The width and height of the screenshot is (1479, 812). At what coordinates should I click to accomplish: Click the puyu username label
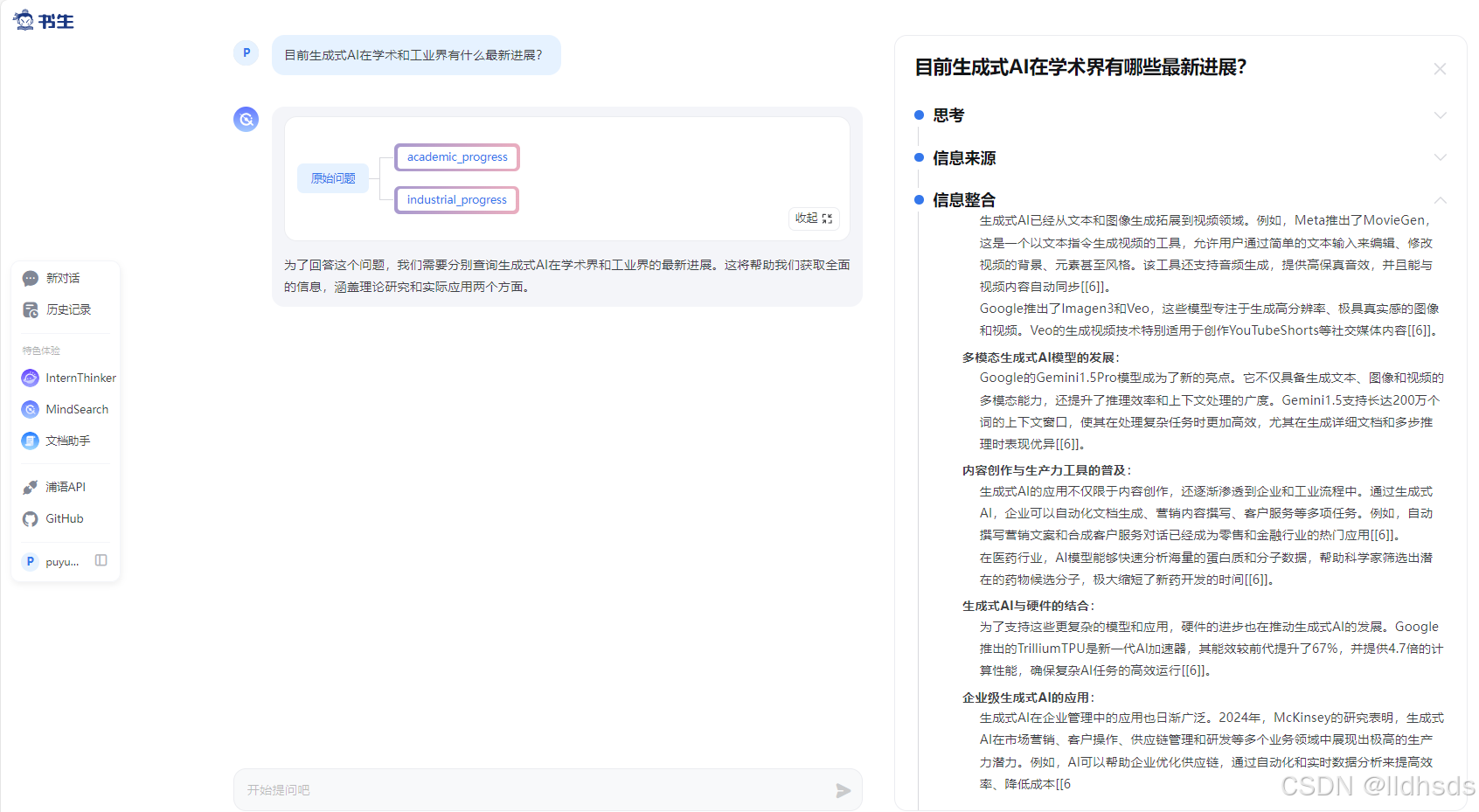tap(62, 562)
